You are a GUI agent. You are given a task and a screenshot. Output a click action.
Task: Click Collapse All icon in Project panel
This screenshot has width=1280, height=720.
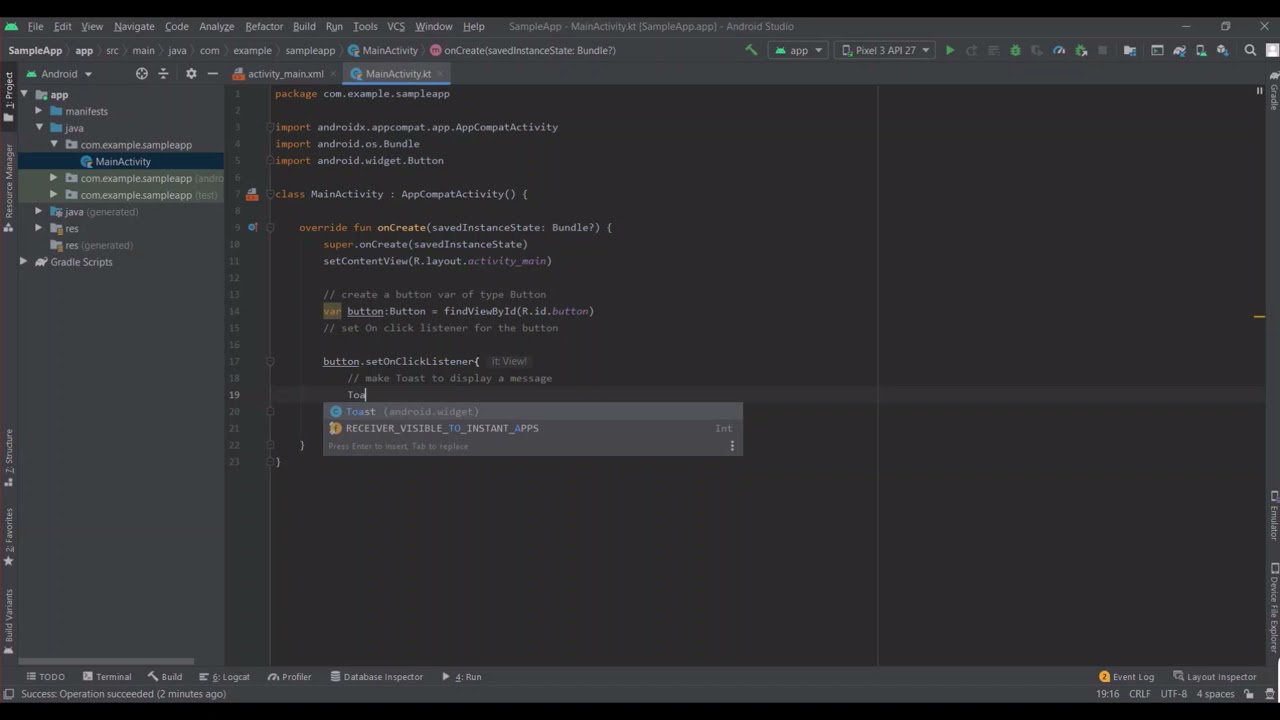point(164,73)
